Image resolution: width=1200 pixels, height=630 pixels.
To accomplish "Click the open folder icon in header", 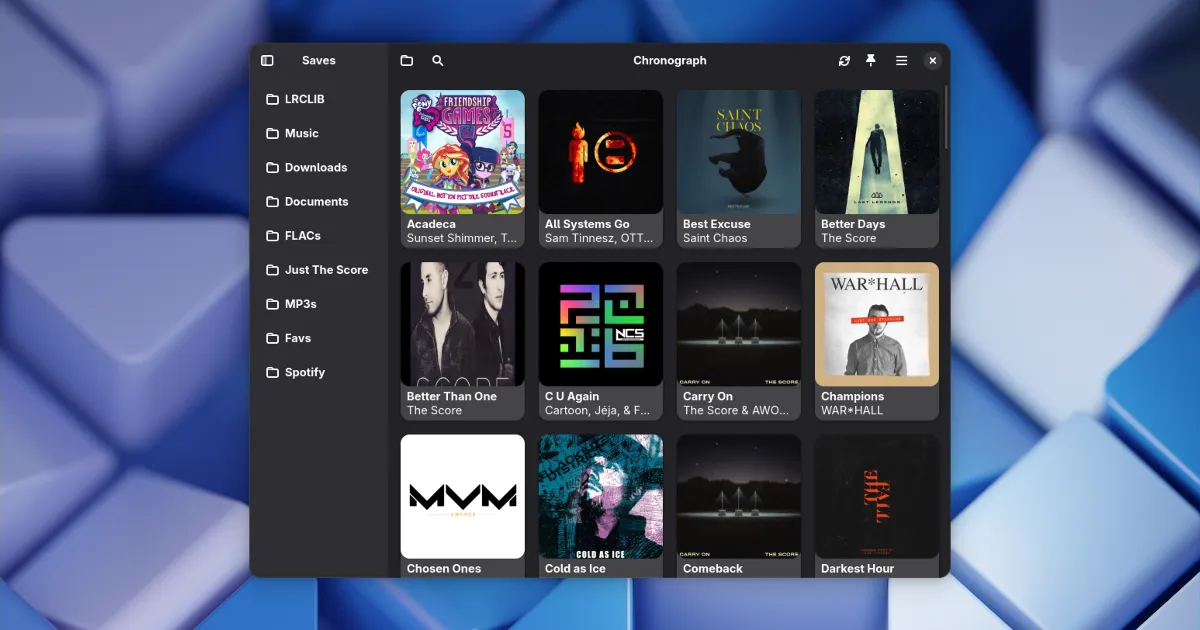I will [407, 61].
